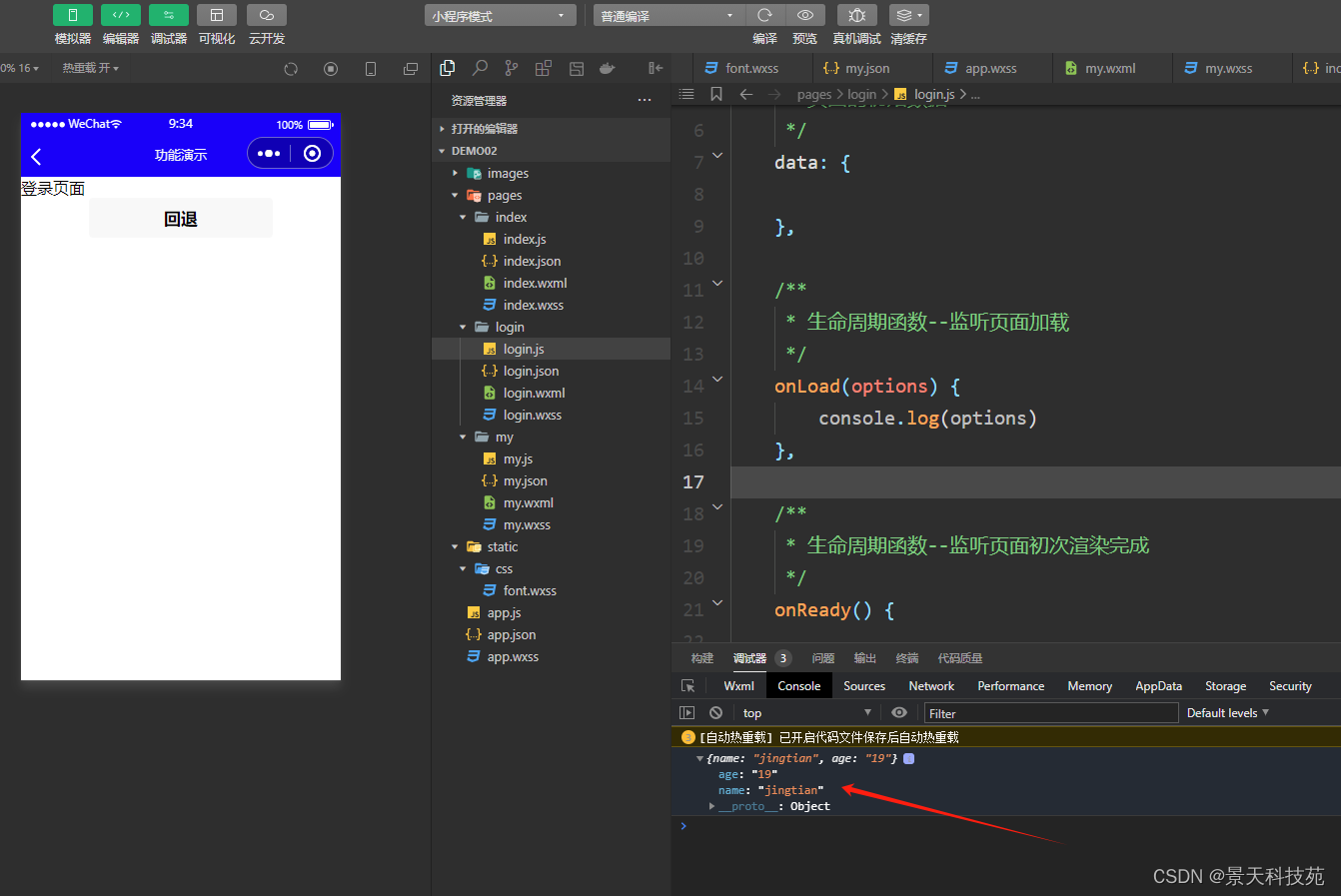Switch to the font.wxss editor tab
This screenshot has width=1341, height=896.
752,68
